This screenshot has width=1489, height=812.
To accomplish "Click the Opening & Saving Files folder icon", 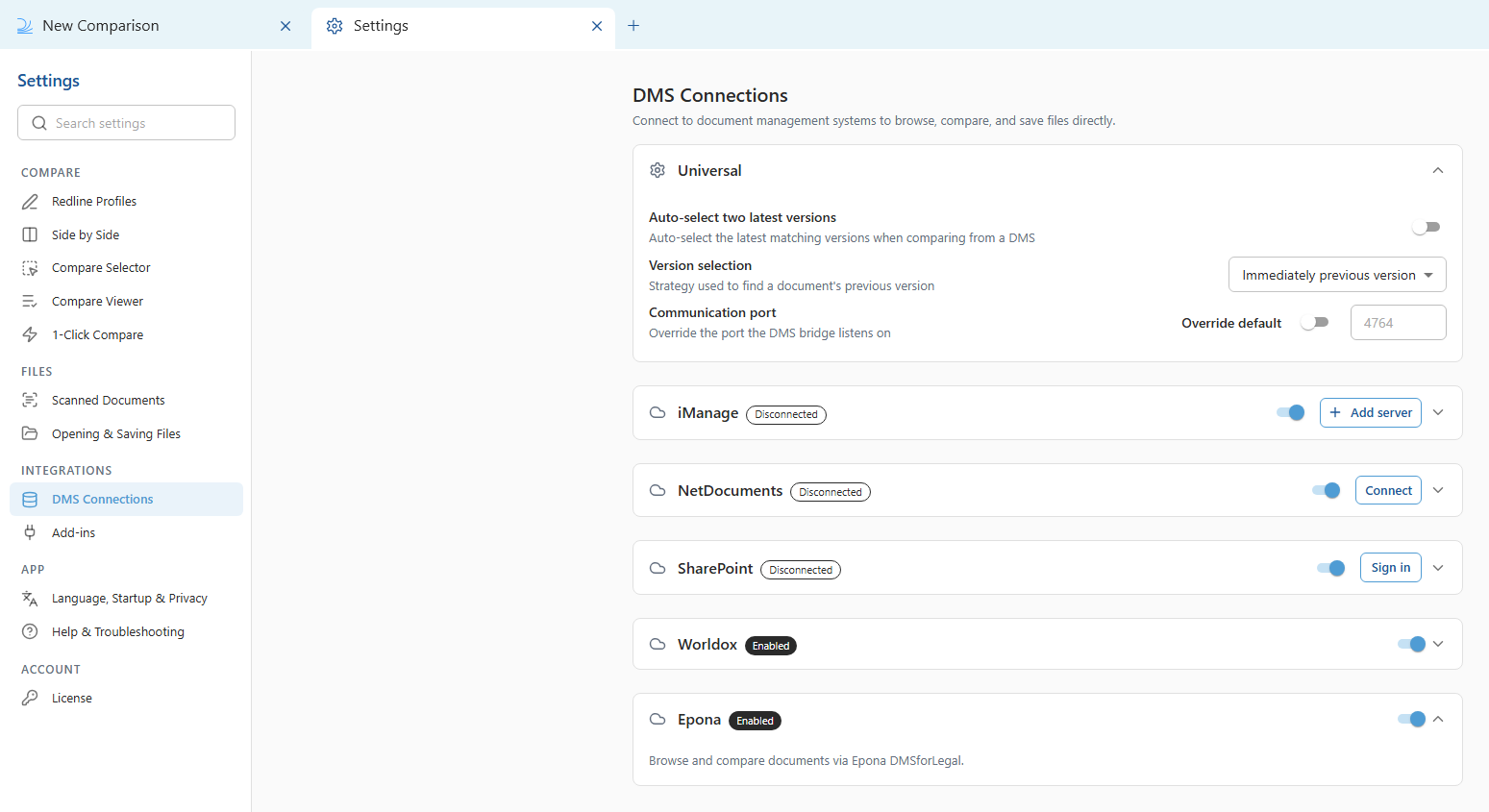I will 30,433.
